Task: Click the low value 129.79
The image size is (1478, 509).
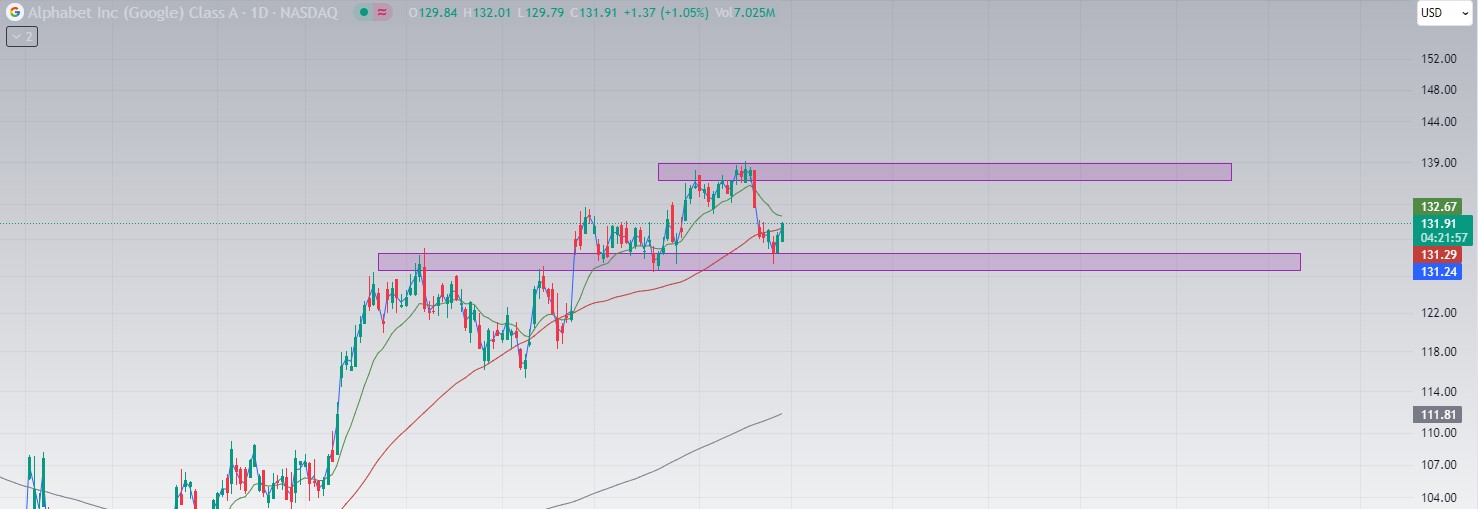Action: tap(545, 13)
